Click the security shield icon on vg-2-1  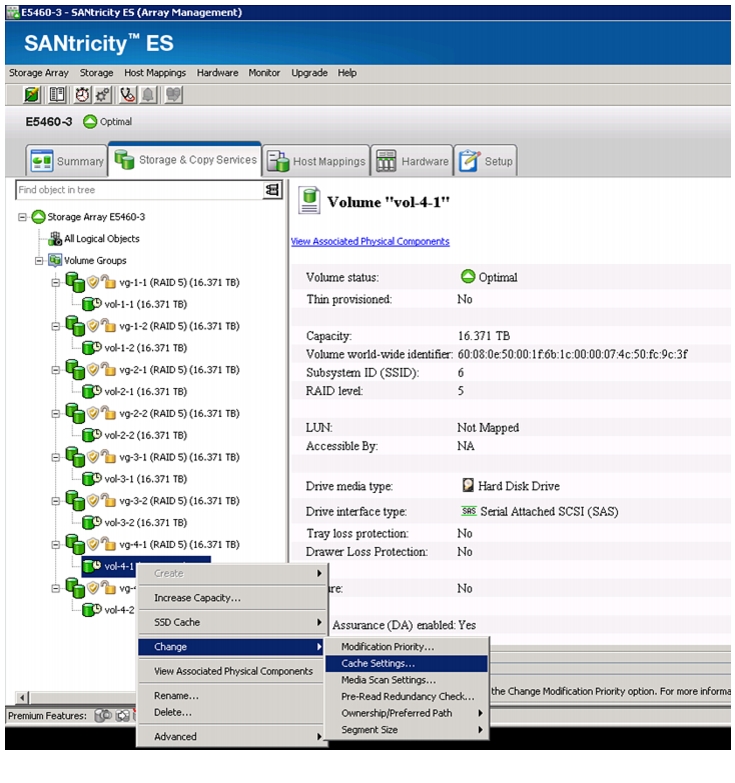(93, 369)
